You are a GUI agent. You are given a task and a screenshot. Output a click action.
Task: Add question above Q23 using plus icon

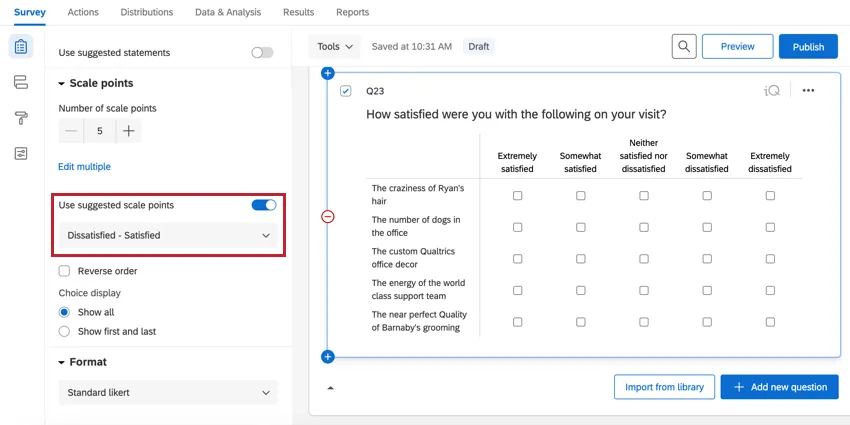(x=327, y=73)
